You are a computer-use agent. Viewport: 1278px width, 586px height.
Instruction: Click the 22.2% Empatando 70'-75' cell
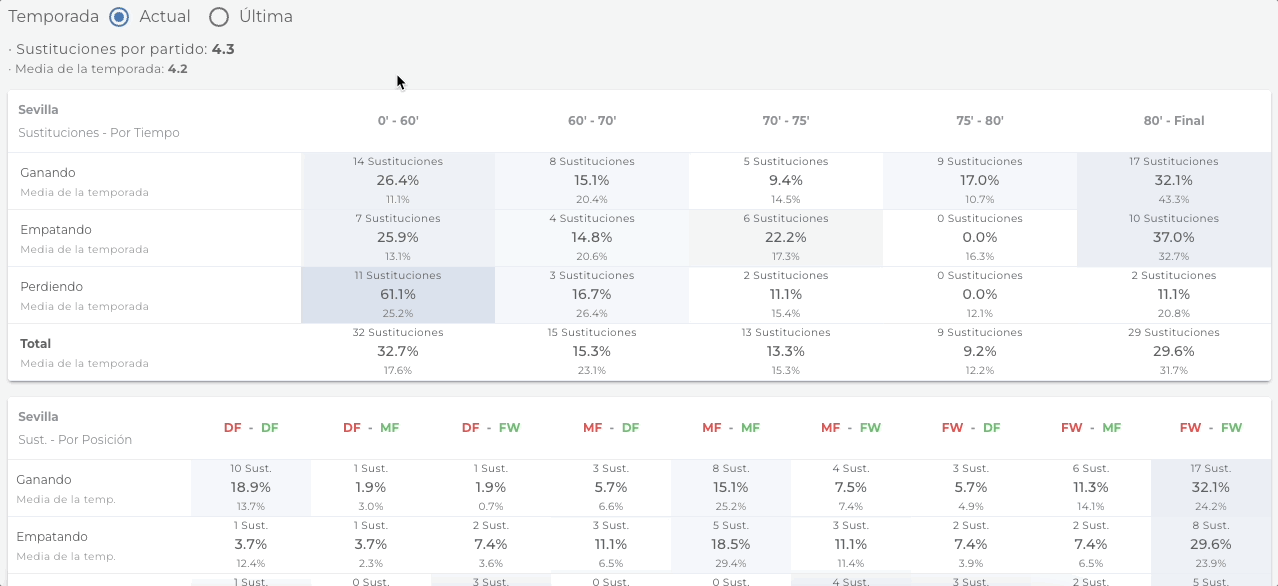point(786,238)
